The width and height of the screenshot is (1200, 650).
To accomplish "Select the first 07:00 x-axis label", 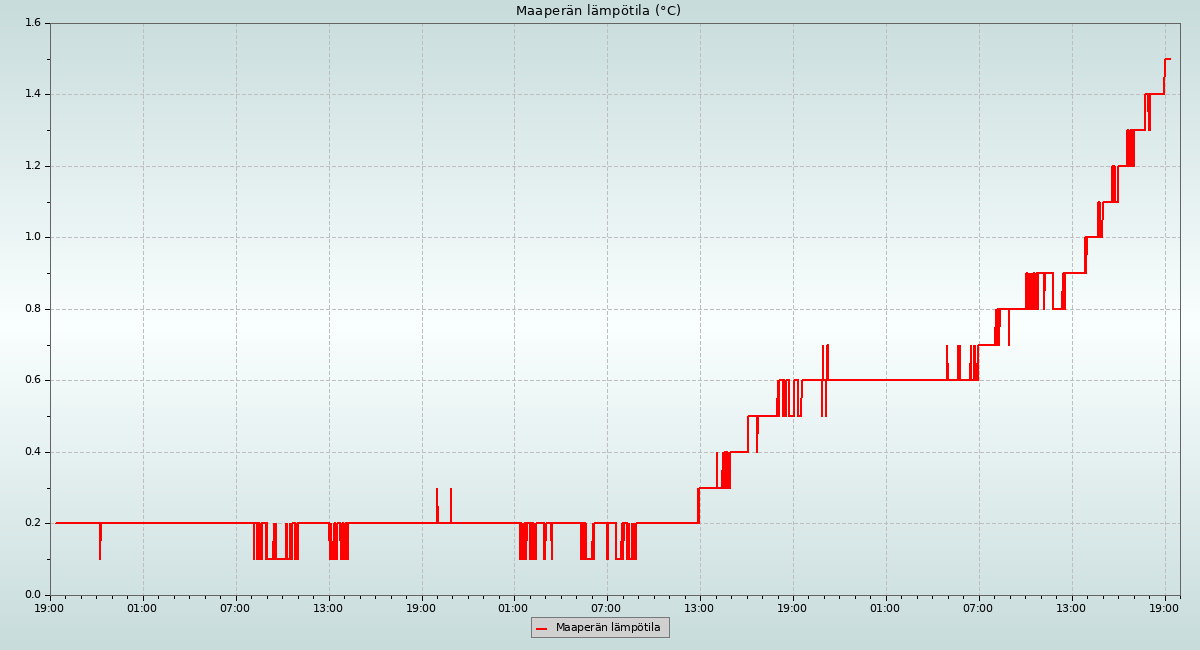I will (236, 607).
